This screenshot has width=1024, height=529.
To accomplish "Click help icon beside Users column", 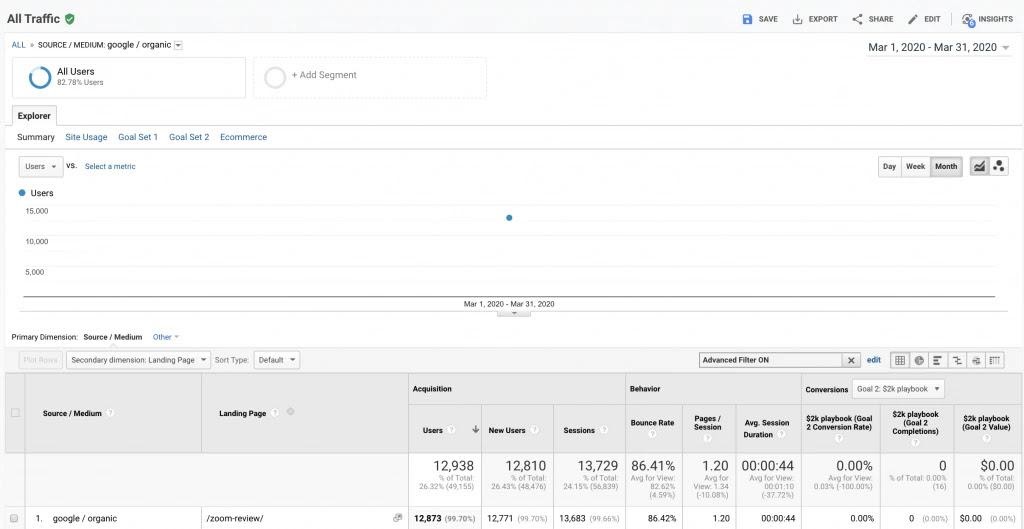I will point(451,430).
